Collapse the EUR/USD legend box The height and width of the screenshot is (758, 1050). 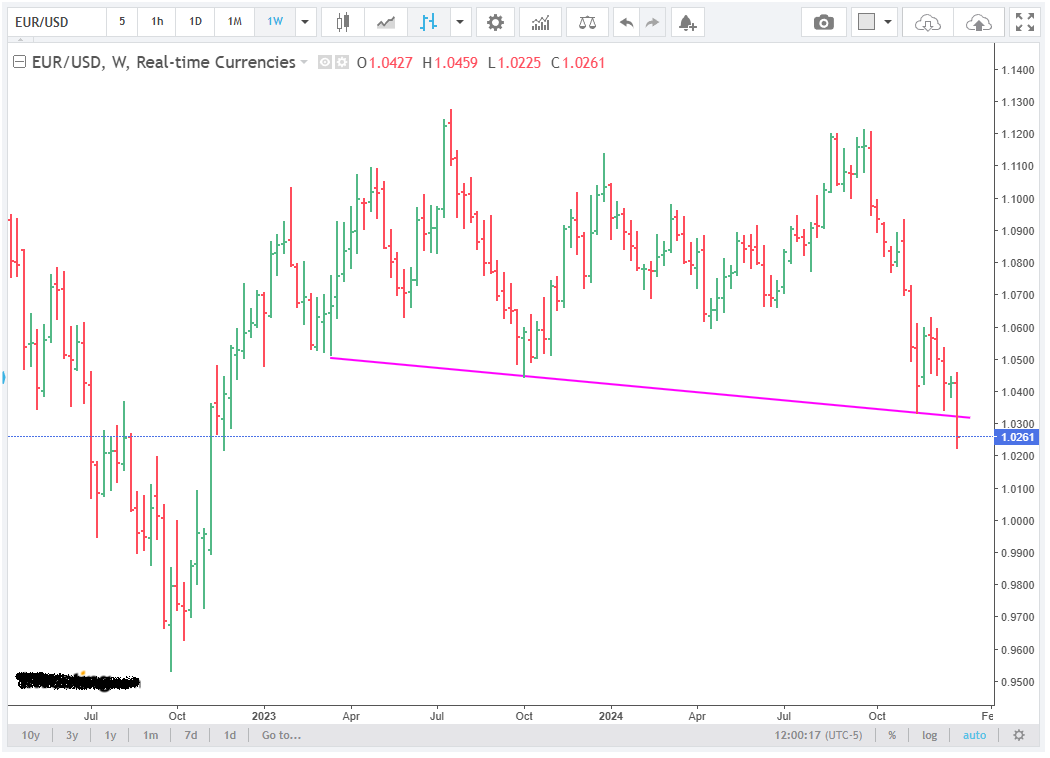[19, 62]
